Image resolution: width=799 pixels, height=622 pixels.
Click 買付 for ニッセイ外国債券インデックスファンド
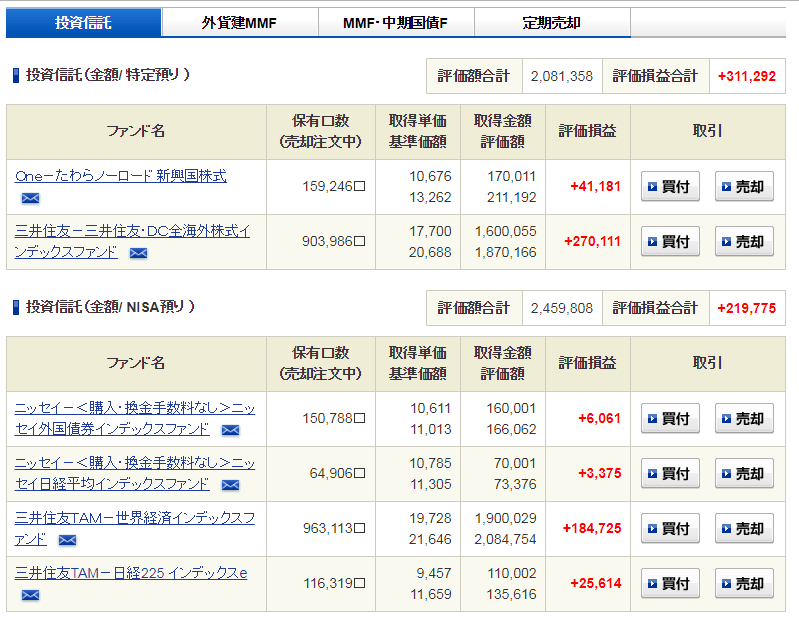[x=670, y=419]
